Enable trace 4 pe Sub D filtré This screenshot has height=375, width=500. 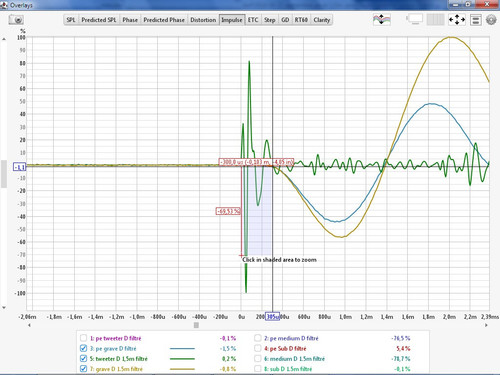pyautogui.click(x=258, y=349)
